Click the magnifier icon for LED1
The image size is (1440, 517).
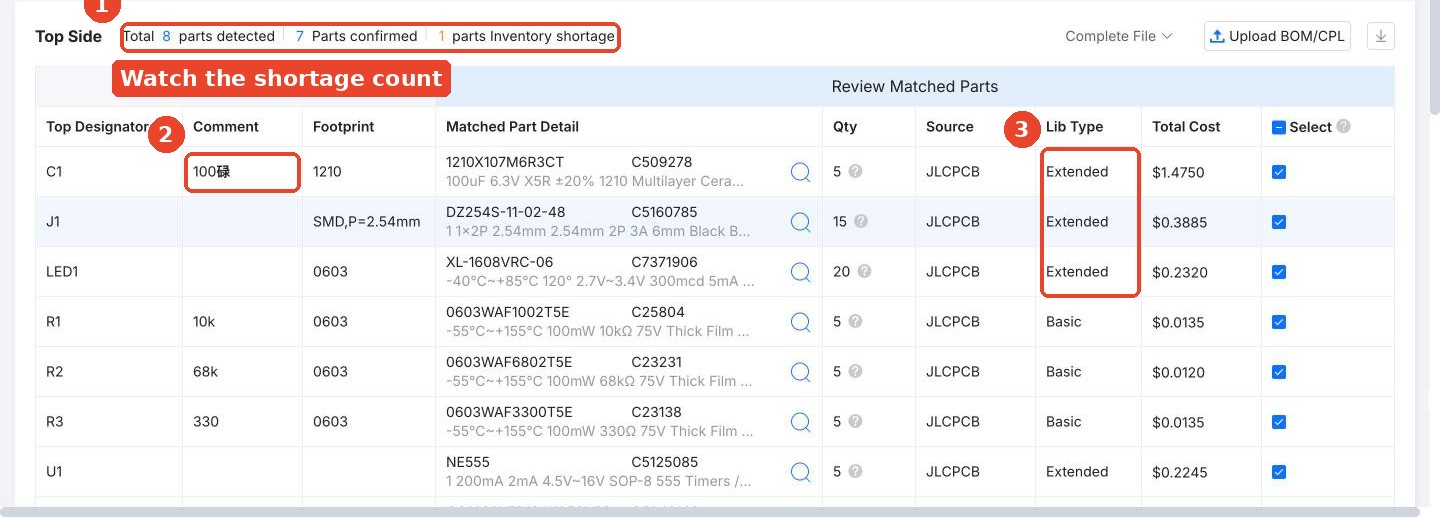[800, 272]
